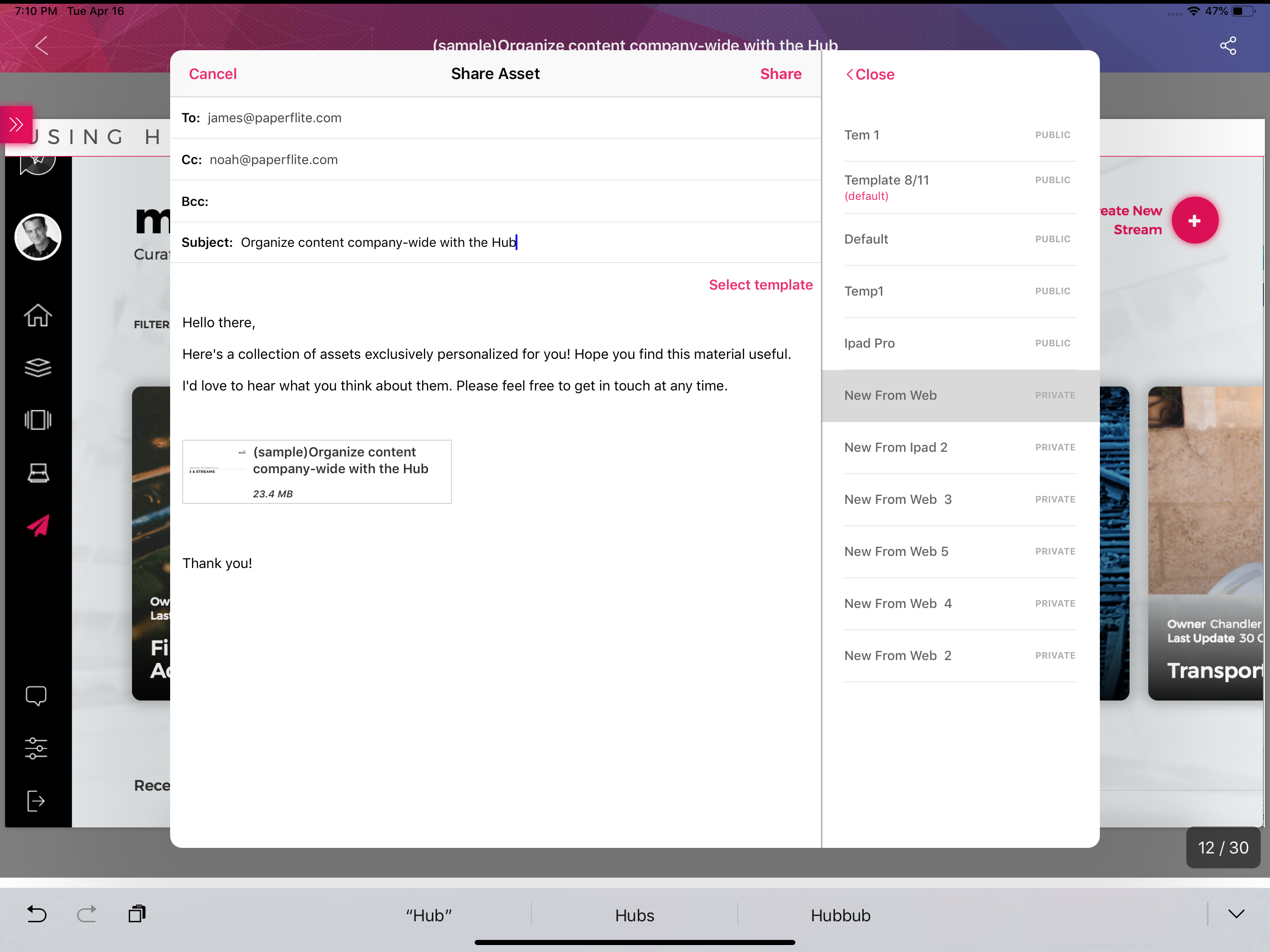
Task: Expand the sidebar with double-chevron button
Action: 16,124
